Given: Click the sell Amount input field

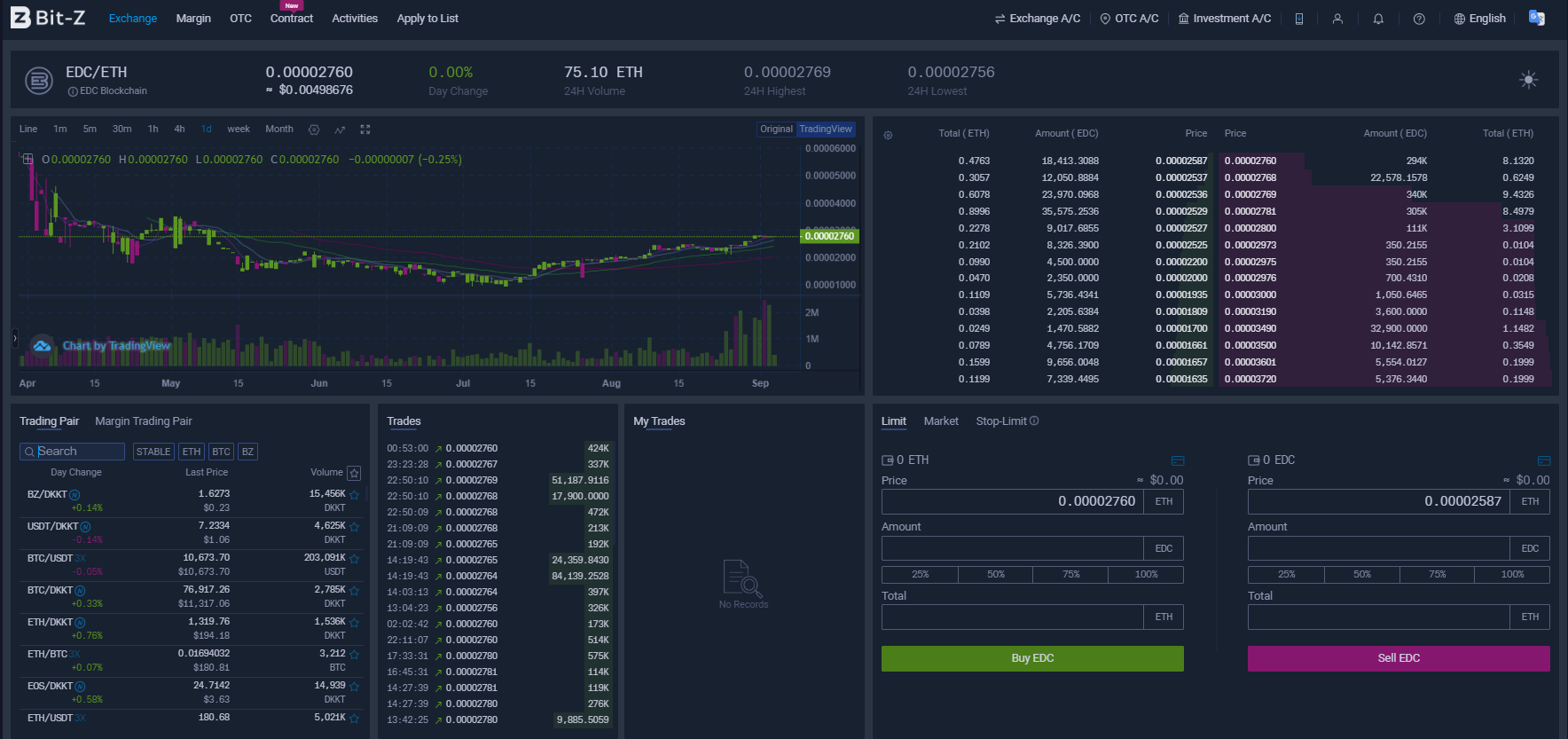Looking at the screenshot, I should 1379,548.
